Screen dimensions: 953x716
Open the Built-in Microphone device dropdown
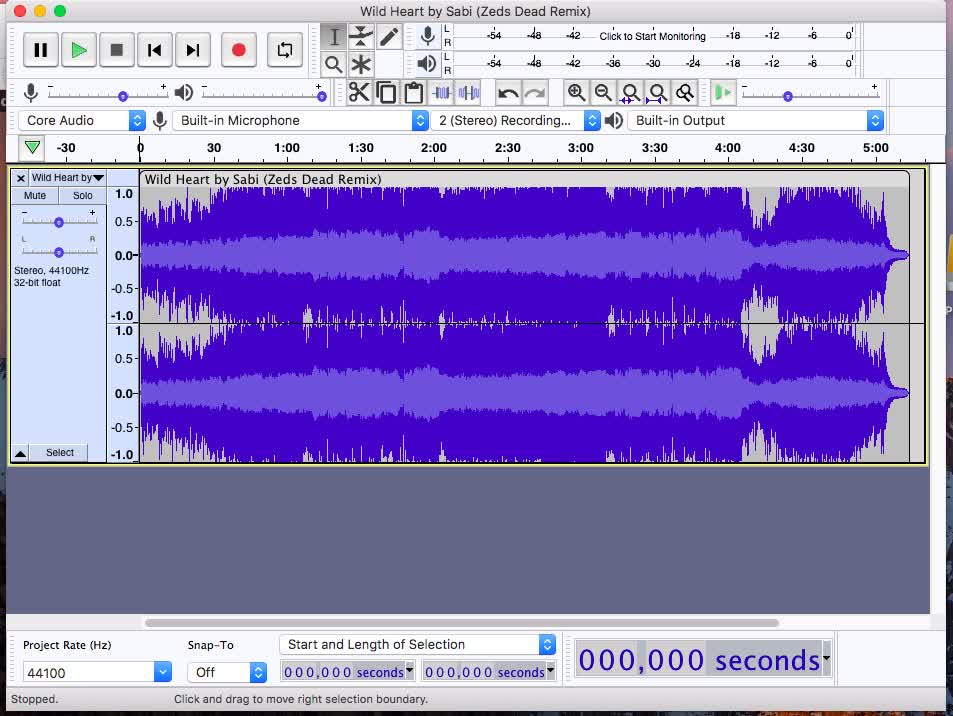(301, 120)
